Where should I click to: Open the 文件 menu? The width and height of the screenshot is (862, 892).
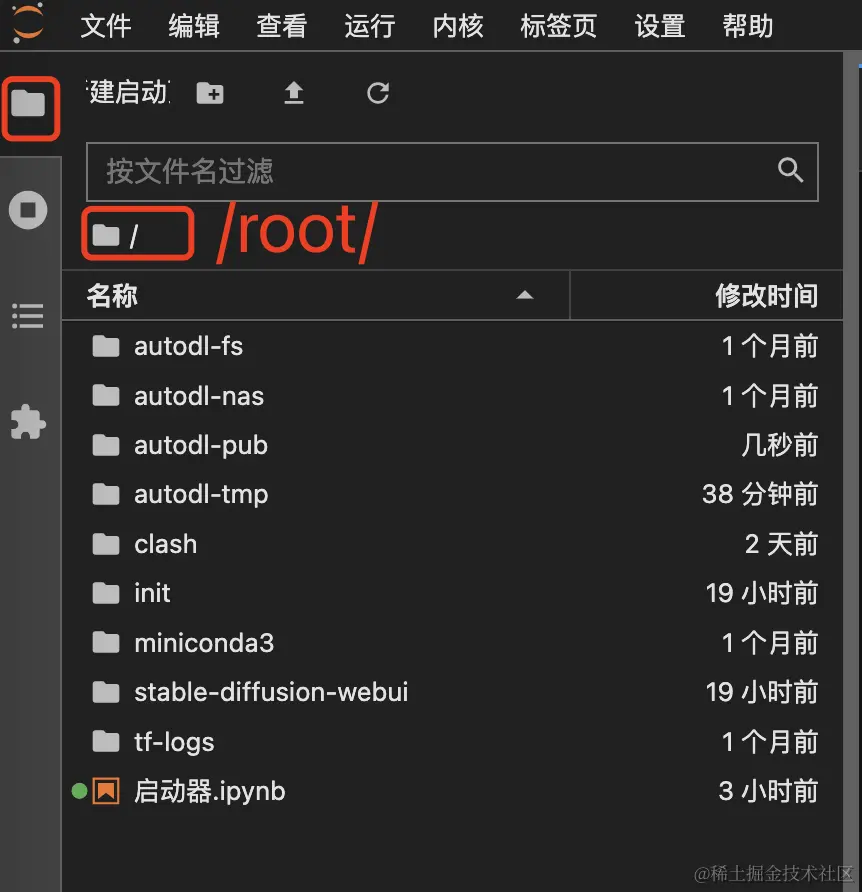(x=106, y=26)
